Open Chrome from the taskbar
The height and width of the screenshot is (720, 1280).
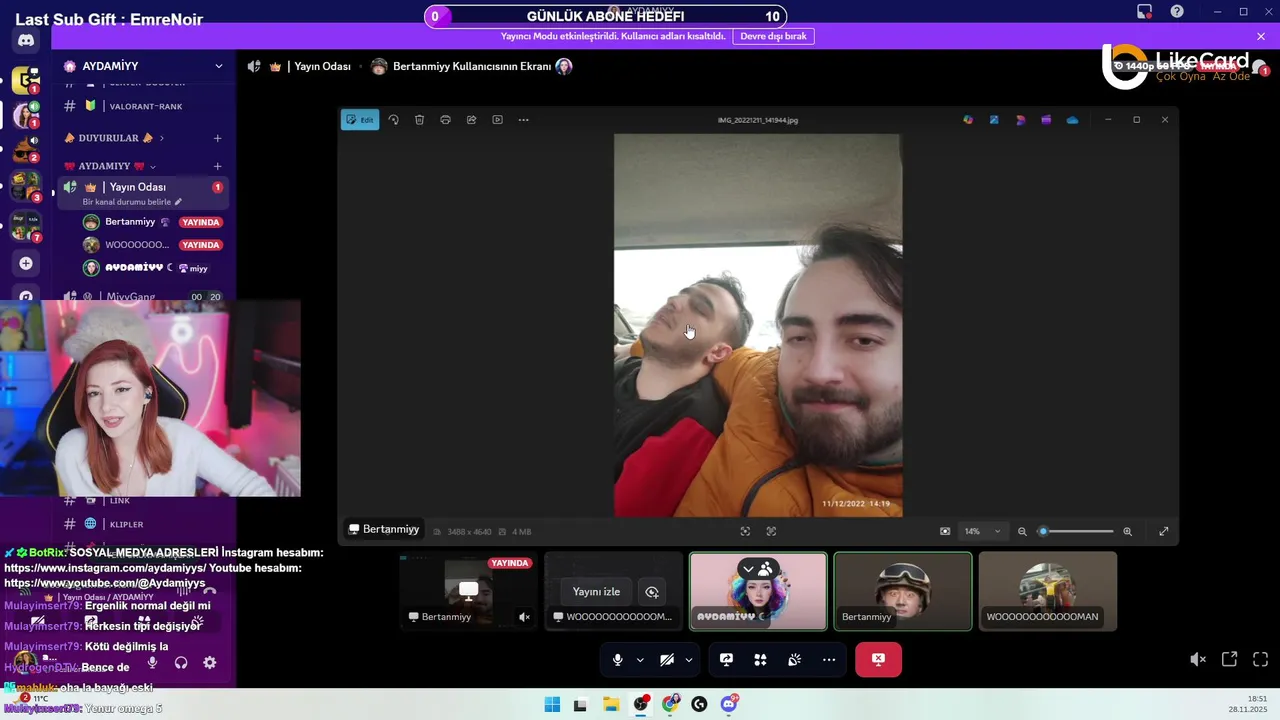click(x=670, y=704)
